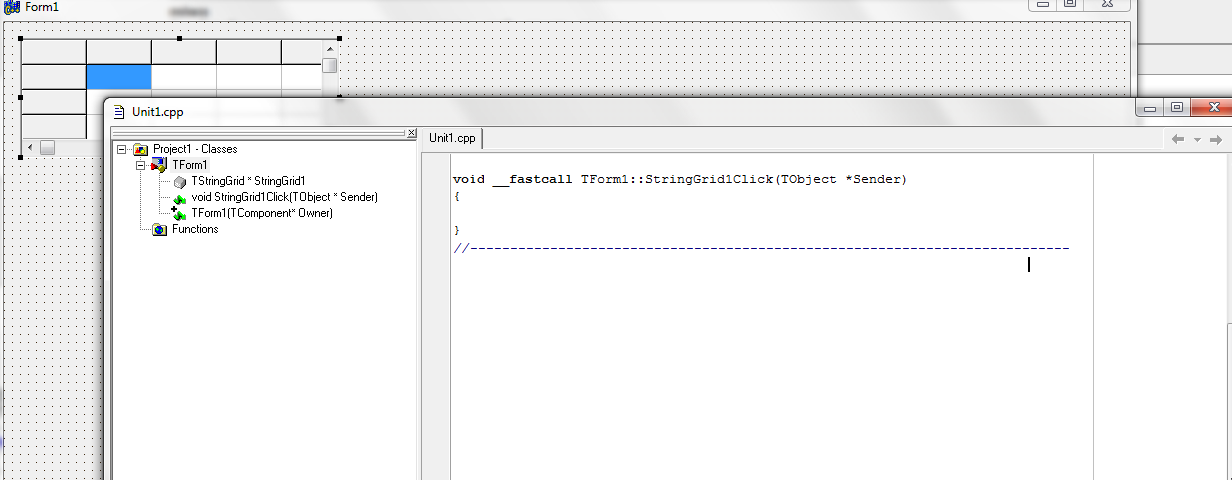Click the TStringGrid member icon
1232x480 pixels.
pos(179,181)
